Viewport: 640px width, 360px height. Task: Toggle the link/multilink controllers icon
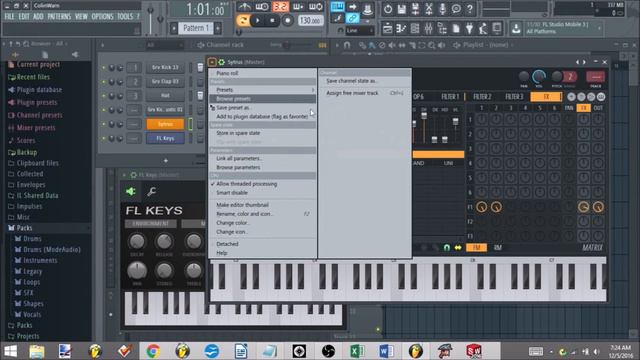[x=352, y=18]
